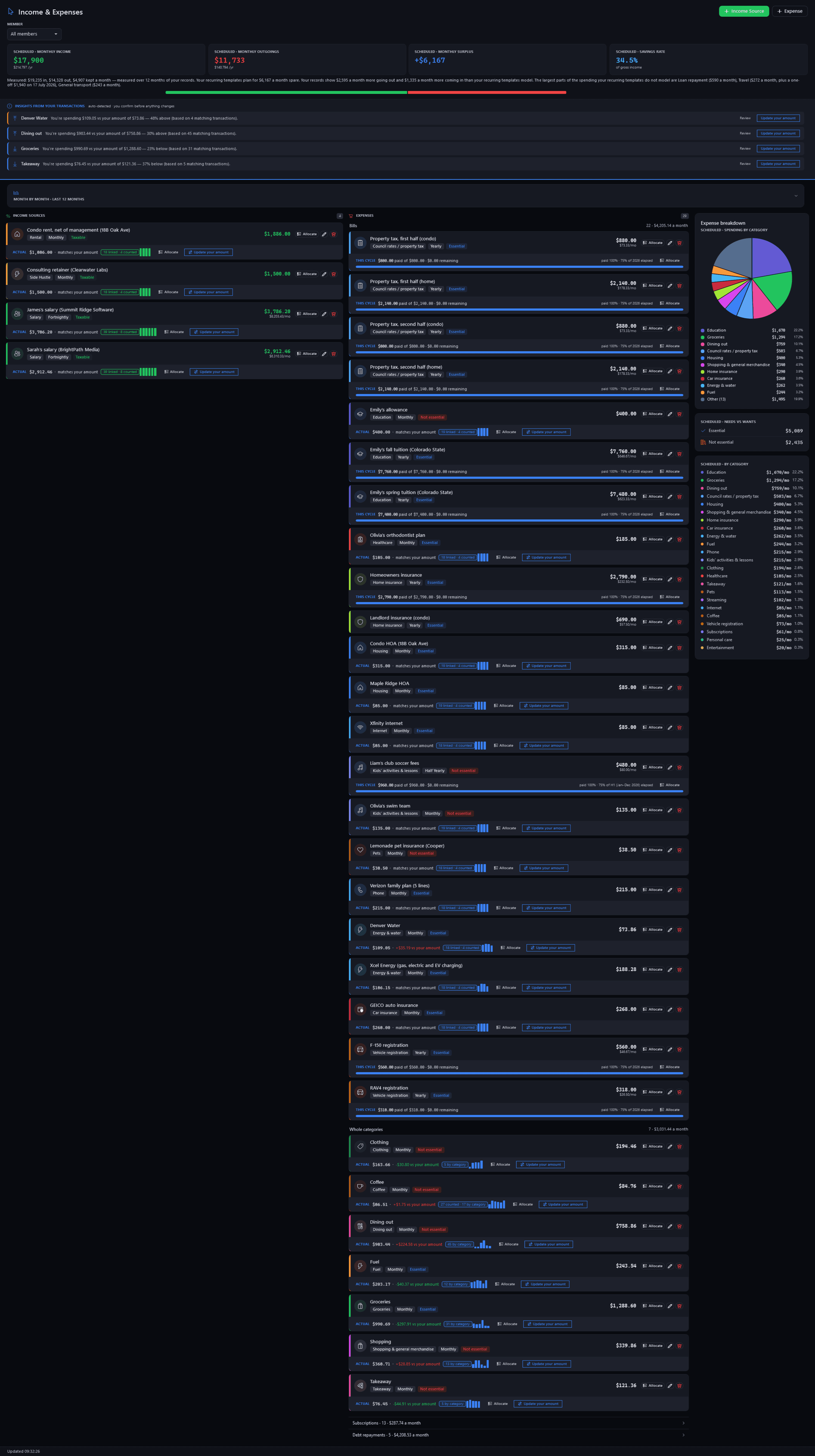Delete Xfinity internet with trash icon
The width and height of the screenshot is (815, 1456).
pos(679,727)
